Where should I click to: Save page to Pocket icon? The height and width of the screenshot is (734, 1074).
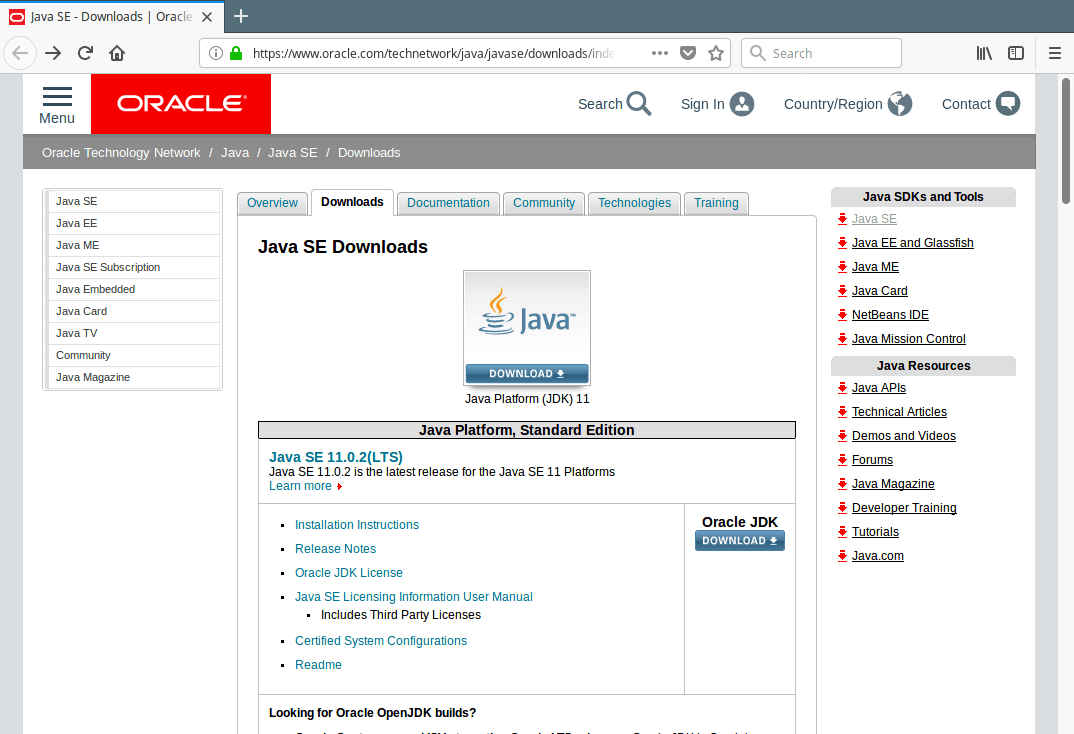(688, 53)
